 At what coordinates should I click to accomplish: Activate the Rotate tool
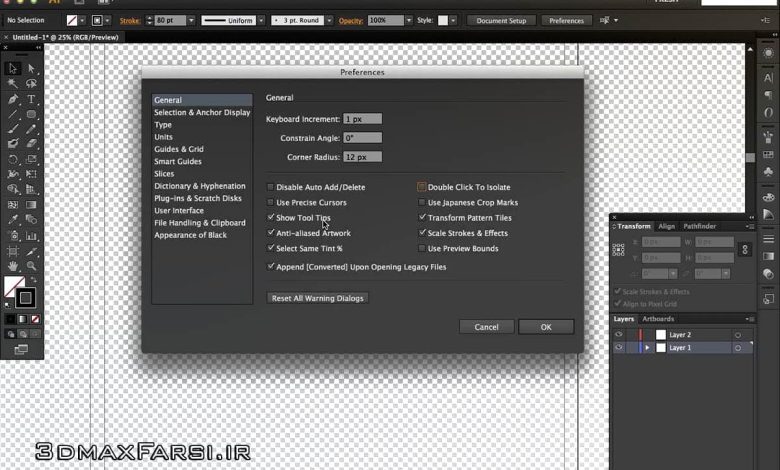12,159
